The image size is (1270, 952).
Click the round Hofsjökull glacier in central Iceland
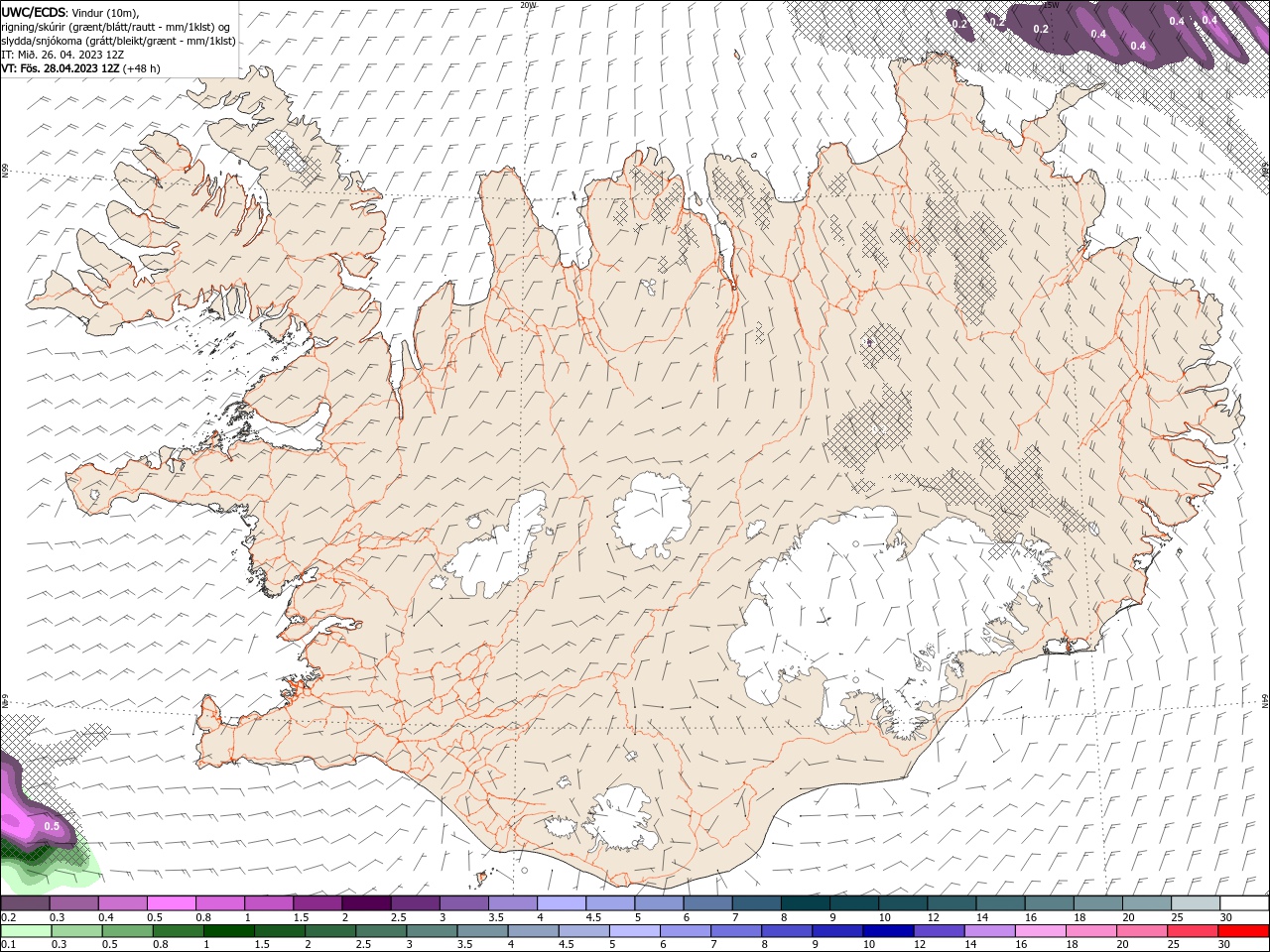[x=653, y=516]
